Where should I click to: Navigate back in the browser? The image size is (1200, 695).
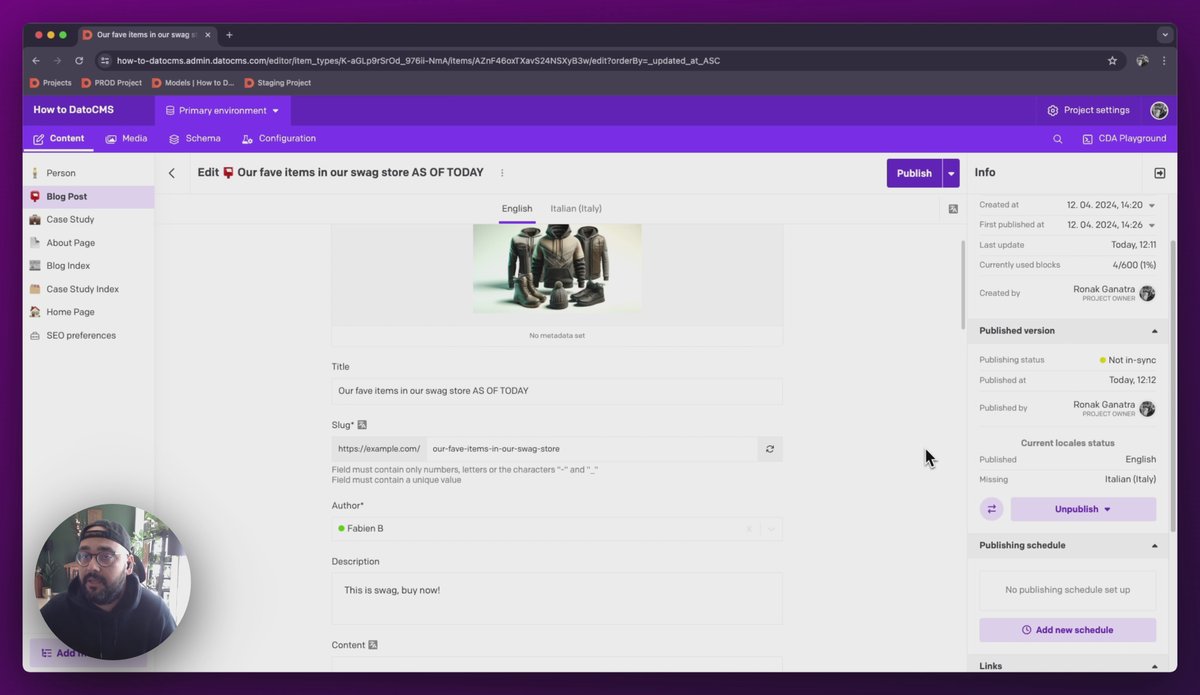tap(36, 60)
